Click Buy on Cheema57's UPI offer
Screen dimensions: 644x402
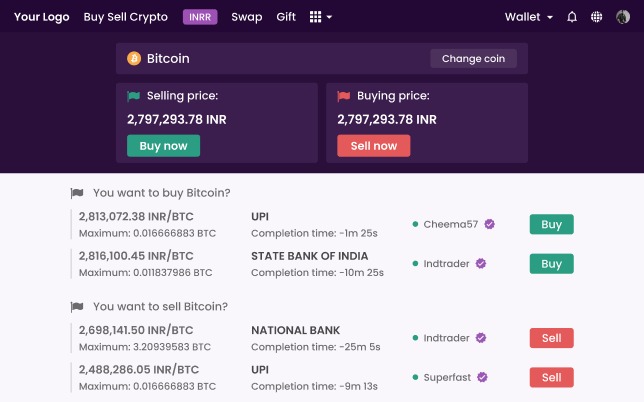pyautogui.click(x=551, y=225)
